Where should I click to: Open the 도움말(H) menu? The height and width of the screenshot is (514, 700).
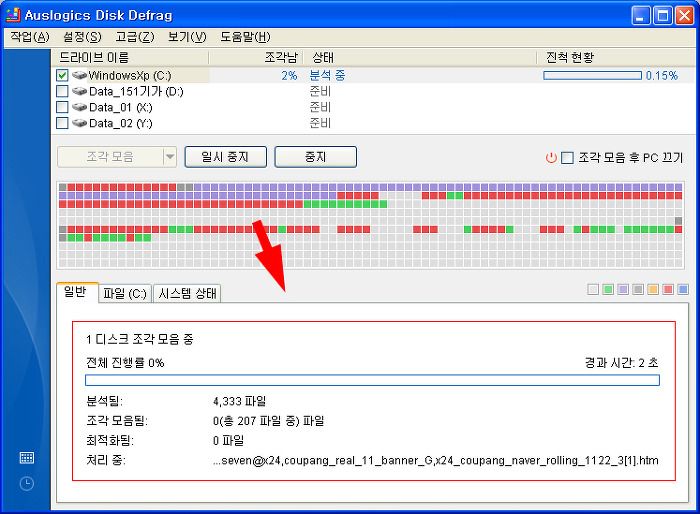pos(245,37)
